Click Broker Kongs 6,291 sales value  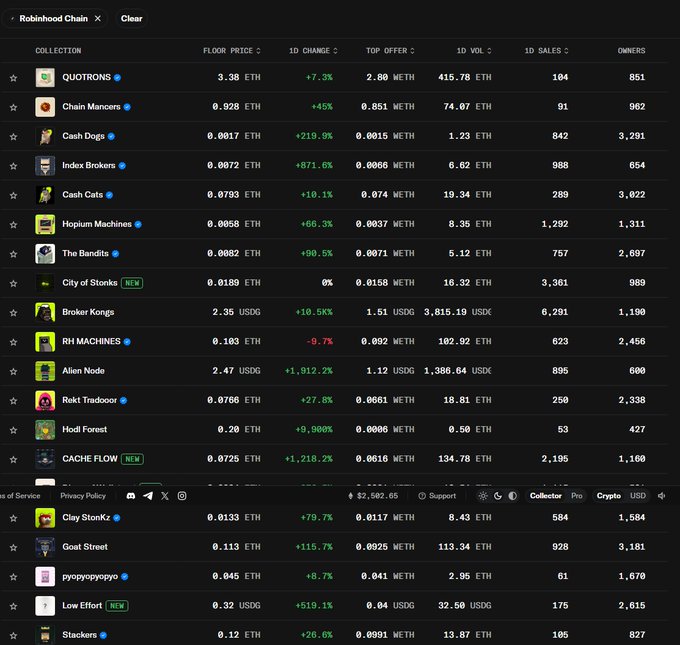click(554, 312)
